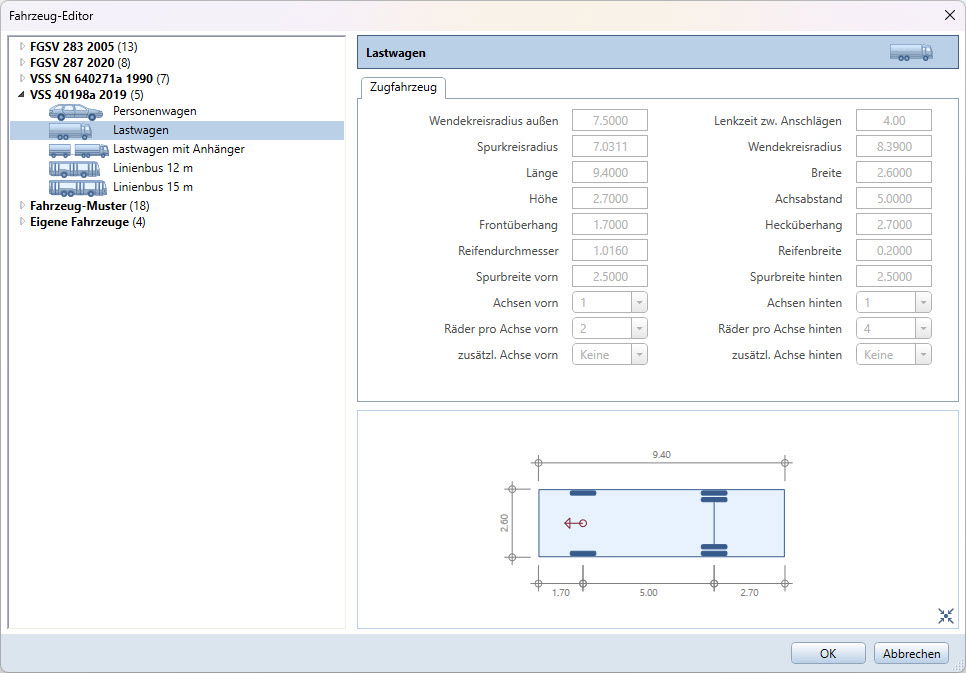The width and height of the screenshot is (966, 673).
Task: Click the 5.00 wheelbase dimension label
Action: click(648, 592)
